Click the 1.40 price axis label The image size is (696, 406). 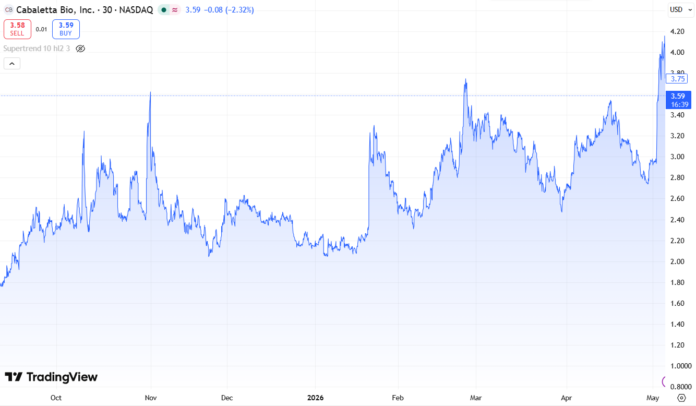(677, 324)
